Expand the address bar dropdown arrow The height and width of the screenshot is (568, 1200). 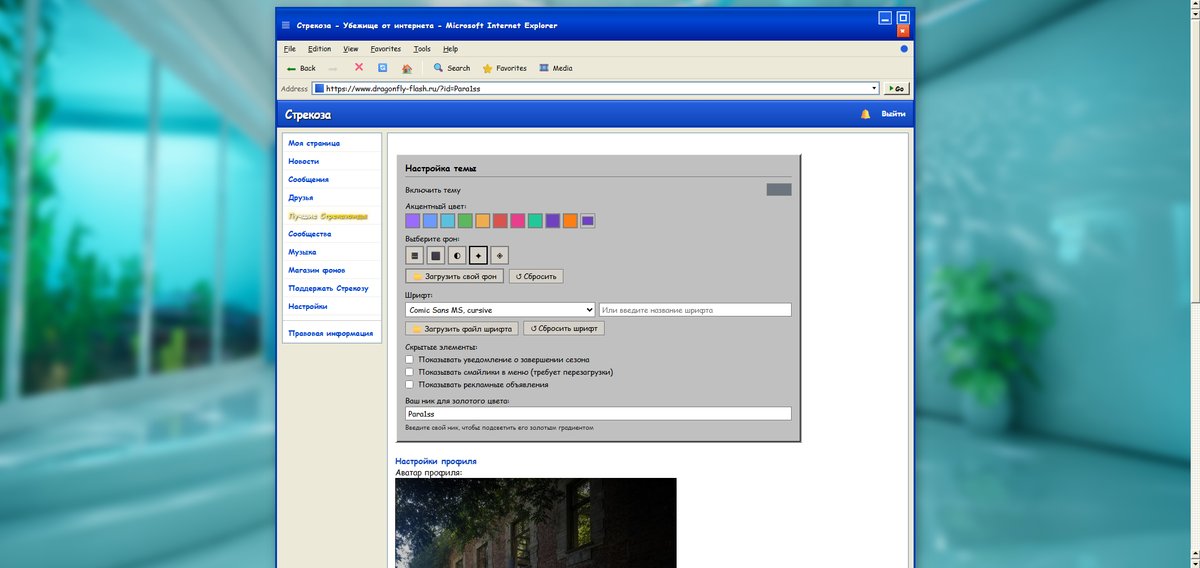tap(873, 88)
